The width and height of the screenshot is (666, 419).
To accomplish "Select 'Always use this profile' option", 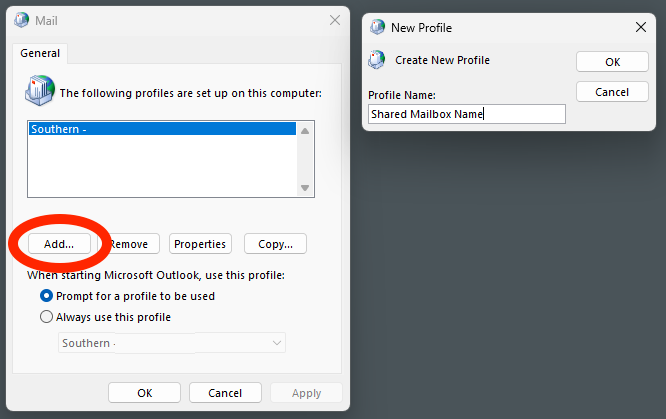I will pos(46,317).
